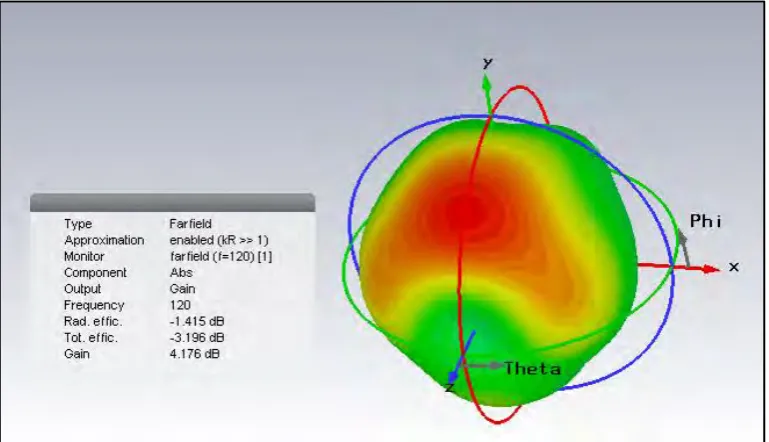The width and height of the screenshot is (769, 442).
Task: Click the 'Theta' axis label
Action: pos(533,368)
